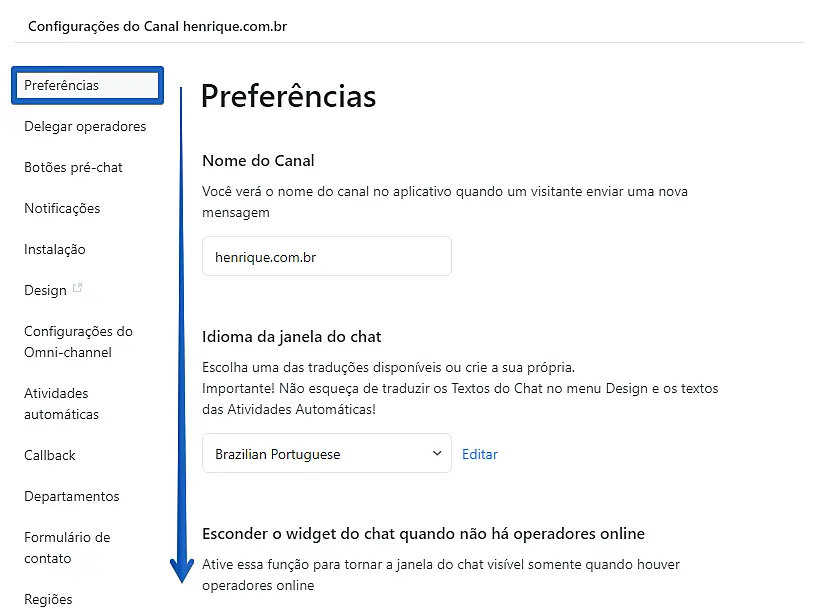Open Configurações do Omni-channel
This screenshot has height=609, width=823.
click(78, 342)
